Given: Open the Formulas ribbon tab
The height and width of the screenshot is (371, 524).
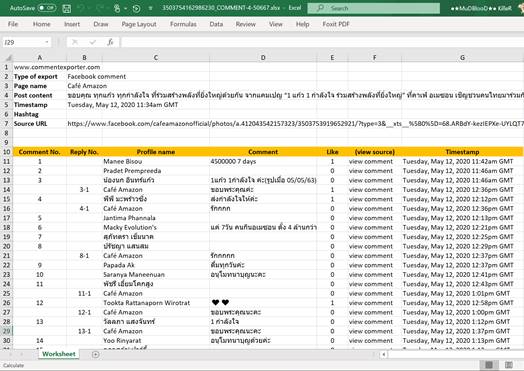Looking at the screenshot, I should (183, 24).
